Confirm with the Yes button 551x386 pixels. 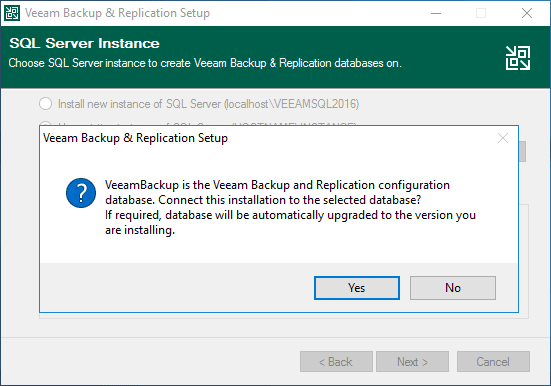click(x=357, y=288)
